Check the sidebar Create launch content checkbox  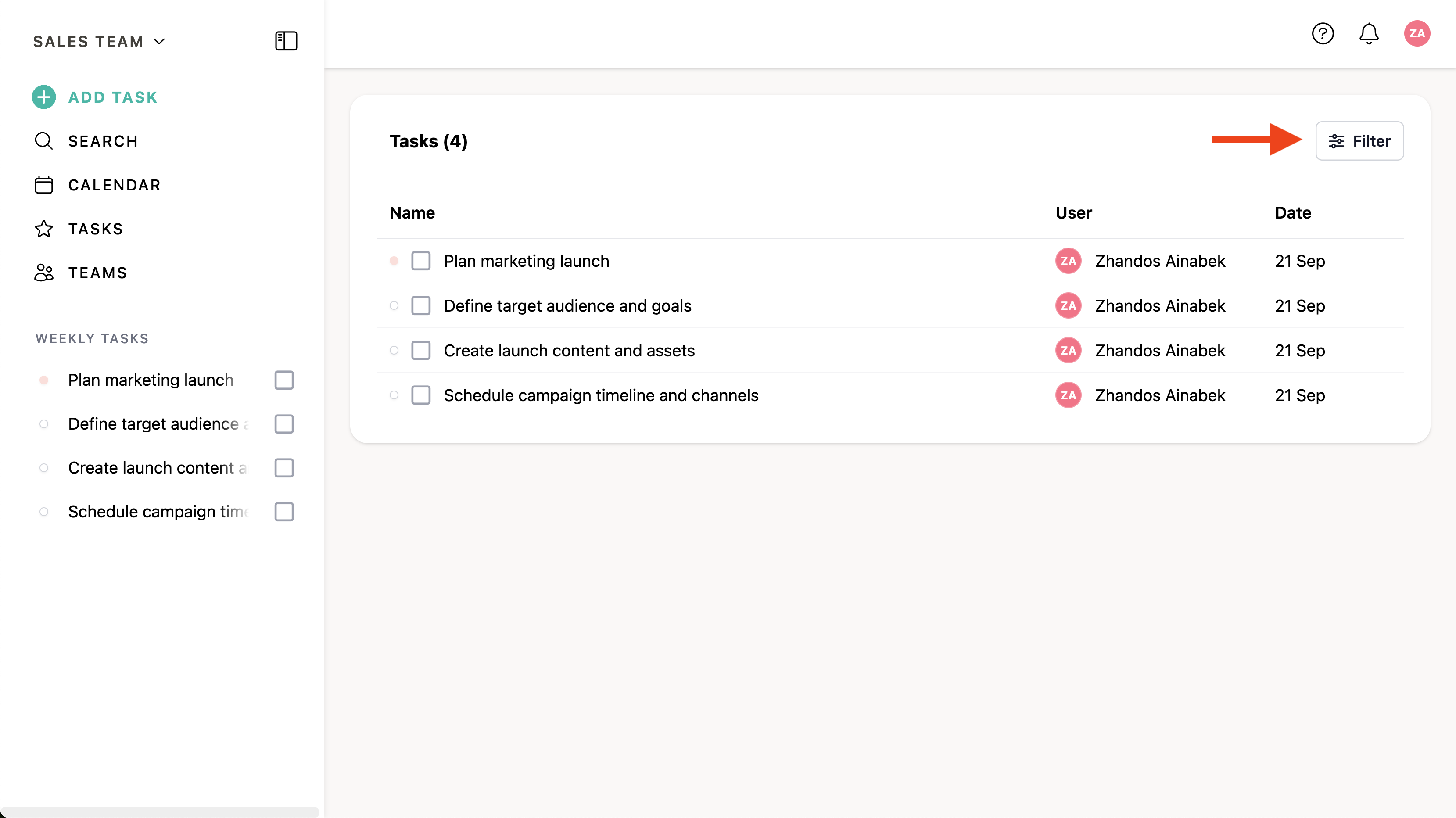(x=284, y=467)
